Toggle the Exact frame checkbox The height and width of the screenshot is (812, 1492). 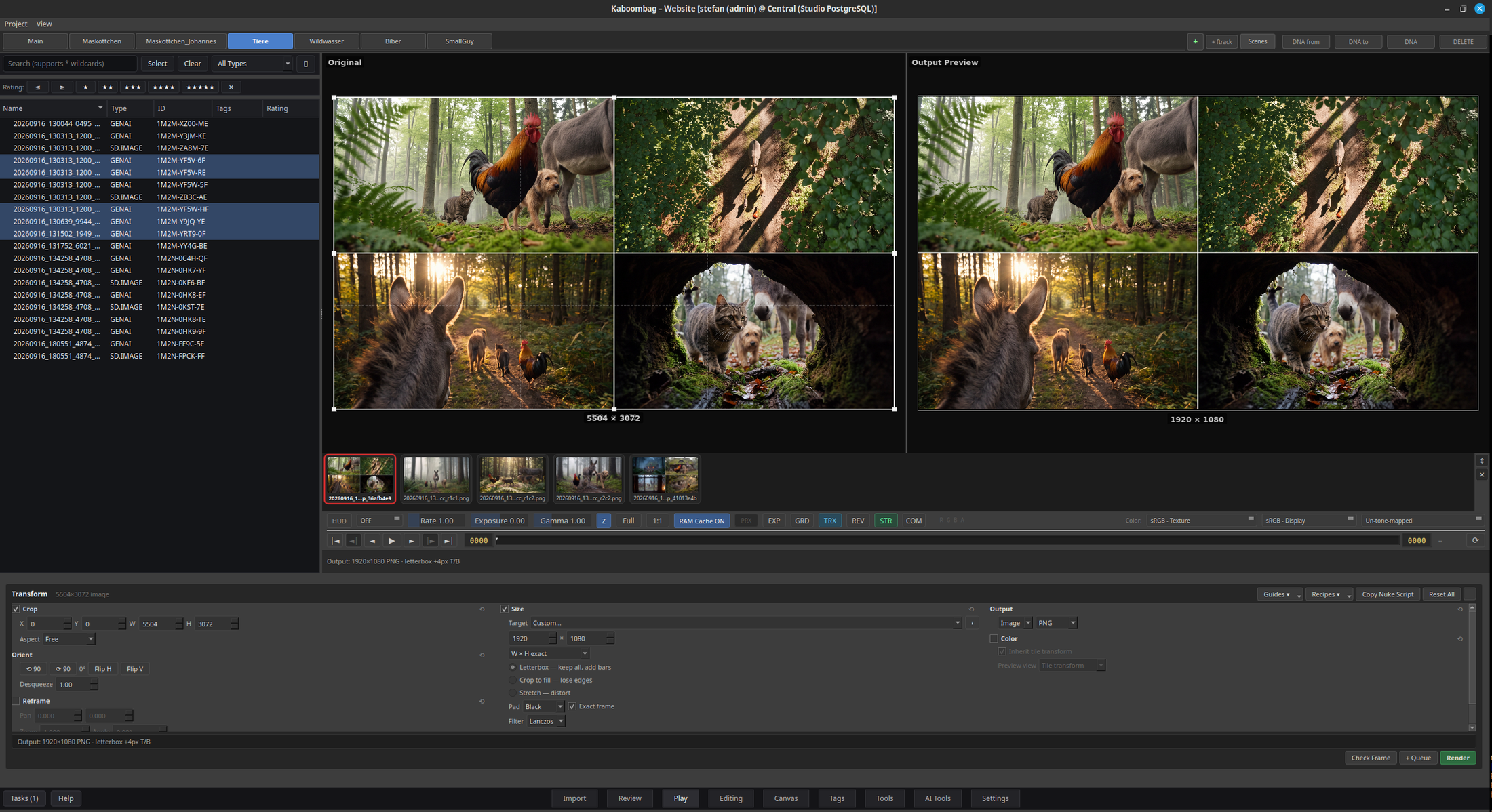tap(572, 707)
